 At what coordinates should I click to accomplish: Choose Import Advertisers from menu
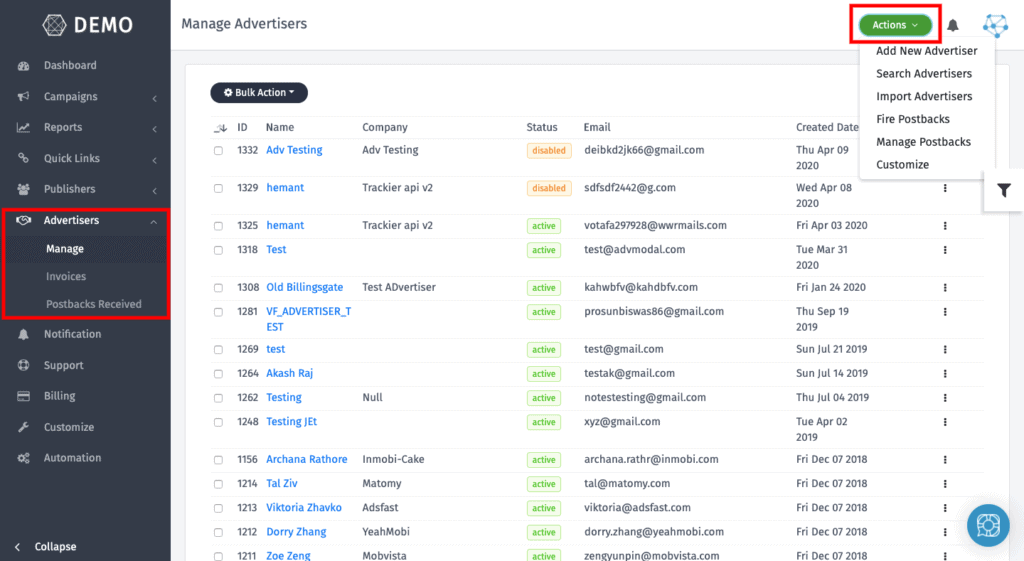923,97
